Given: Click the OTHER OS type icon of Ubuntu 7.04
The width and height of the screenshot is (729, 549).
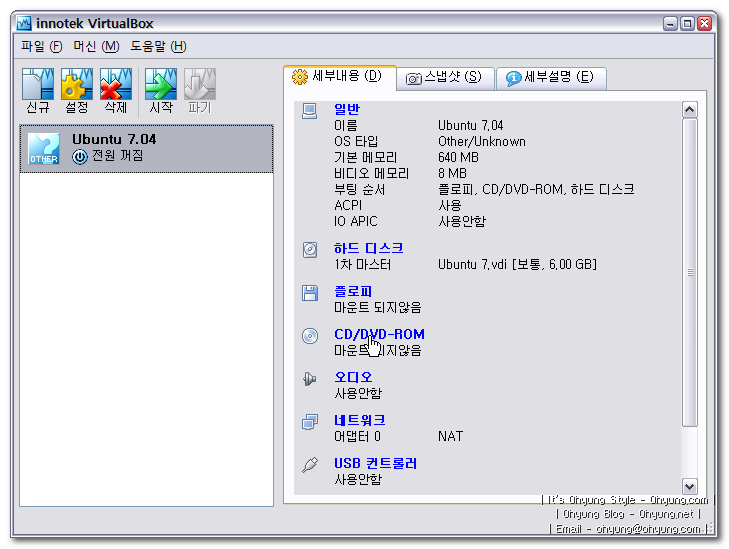Looking at the screenshot, I should pyautogui.click(x=44, y=149).
